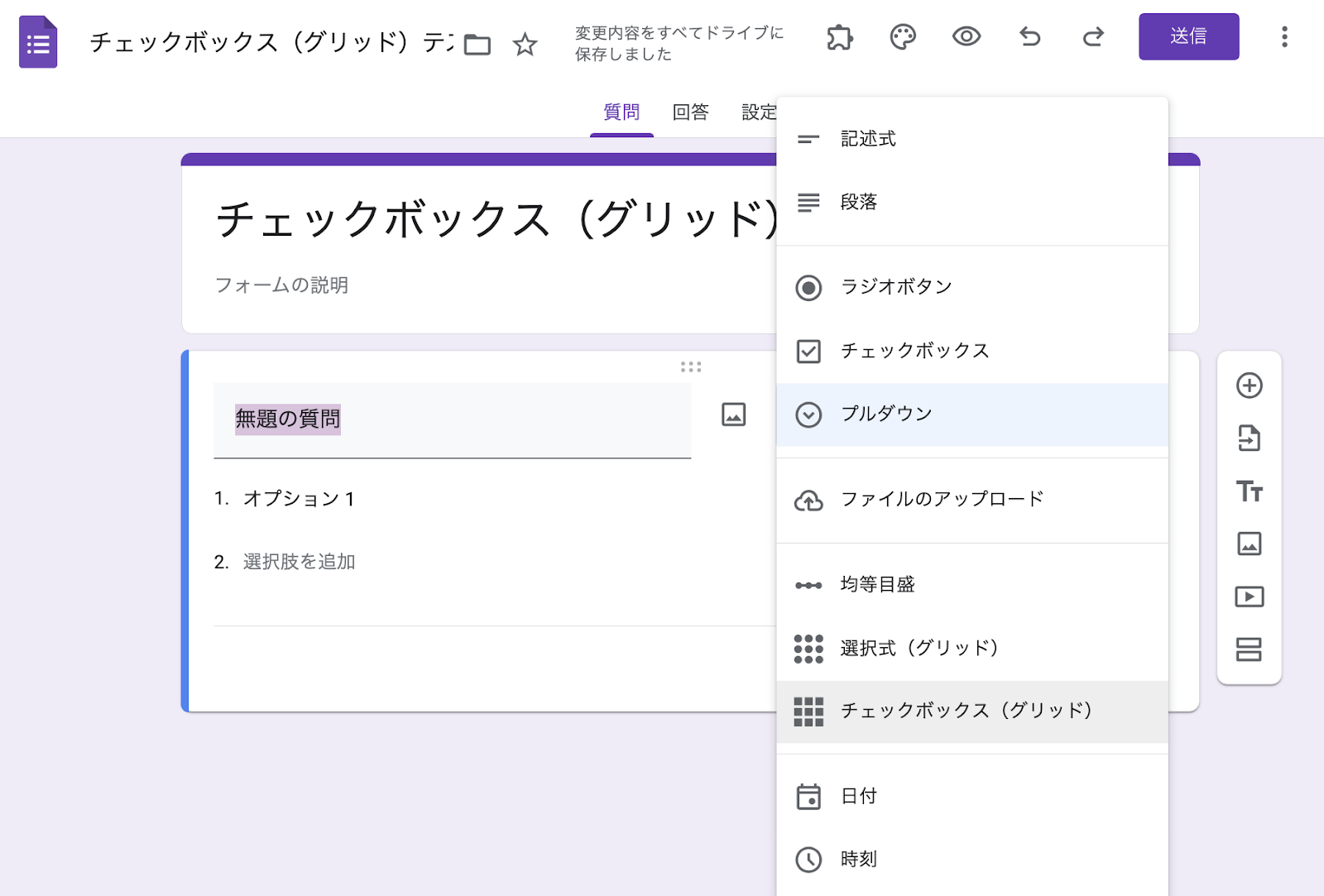This screenshot has height=896, width=1324.
Task: Click the clock time icon
Action: pyautogui.click(x=808, y=860)
